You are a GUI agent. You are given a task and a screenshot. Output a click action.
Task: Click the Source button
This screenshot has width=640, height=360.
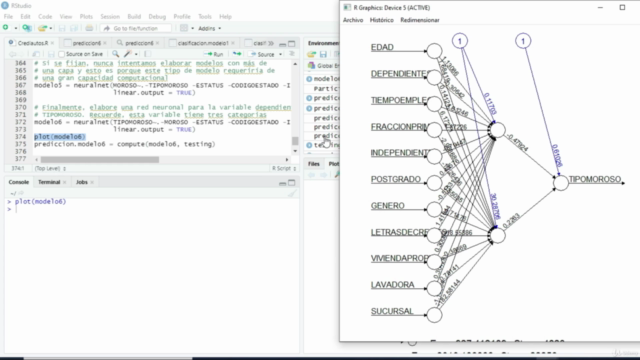click(262, 54)
